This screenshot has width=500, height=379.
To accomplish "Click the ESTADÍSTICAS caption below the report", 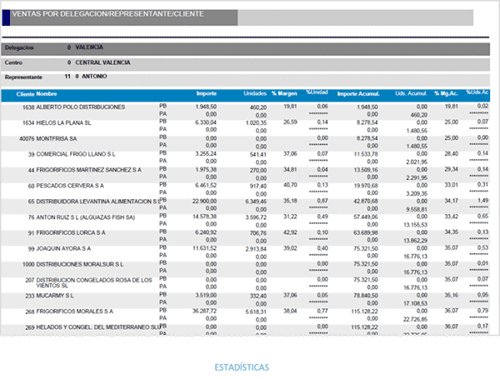I will pos(242,367).
